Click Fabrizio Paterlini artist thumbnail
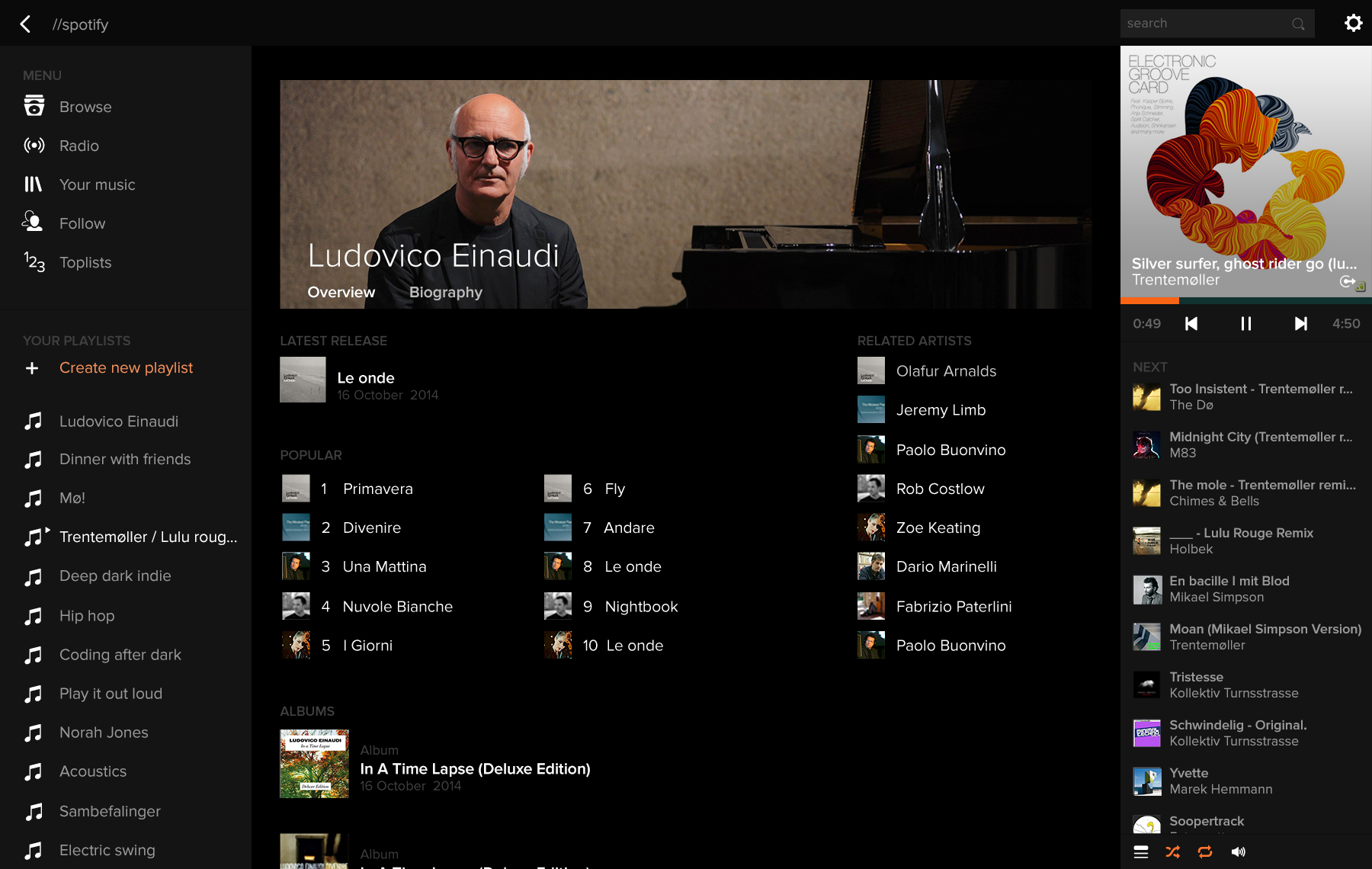1372x869 pixels. [871, 606]
